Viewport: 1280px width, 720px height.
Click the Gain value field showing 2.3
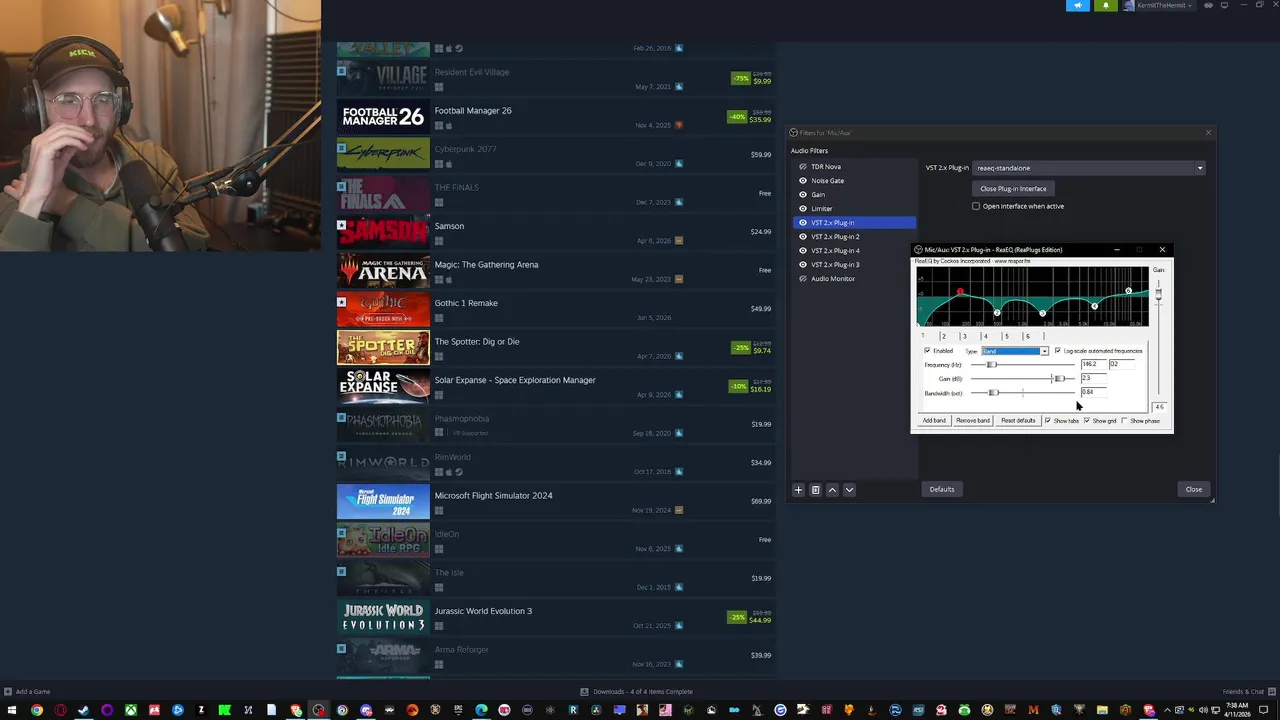pos(1094,378)
